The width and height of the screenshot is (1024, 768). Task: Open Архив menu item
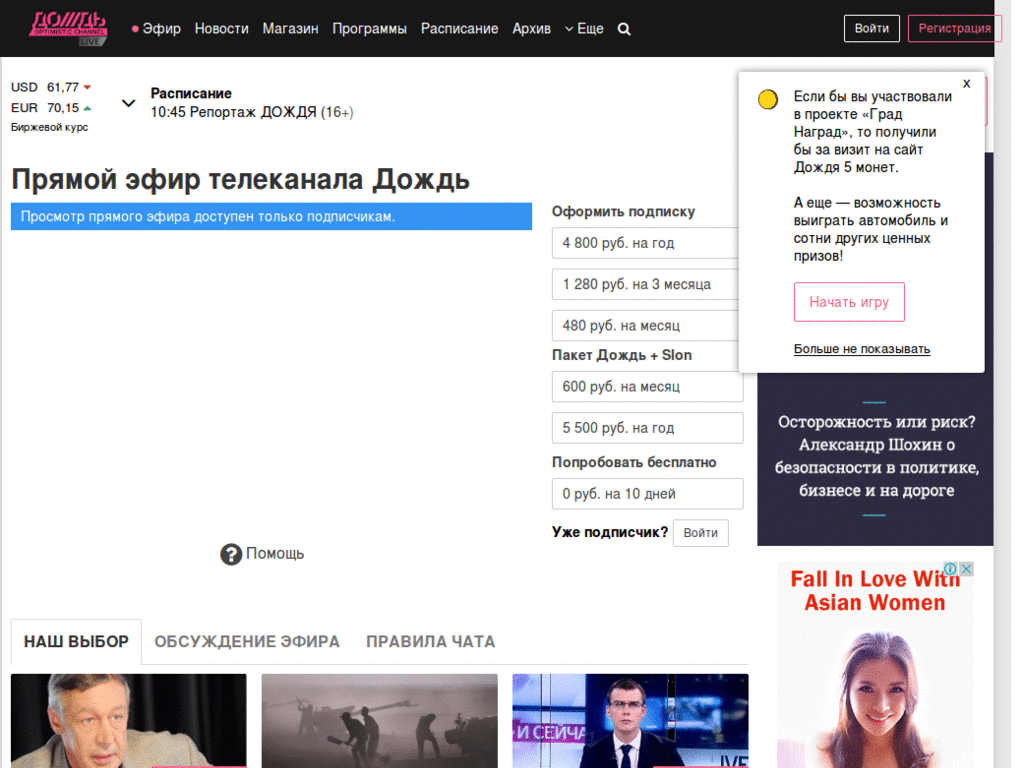(531, 29)
